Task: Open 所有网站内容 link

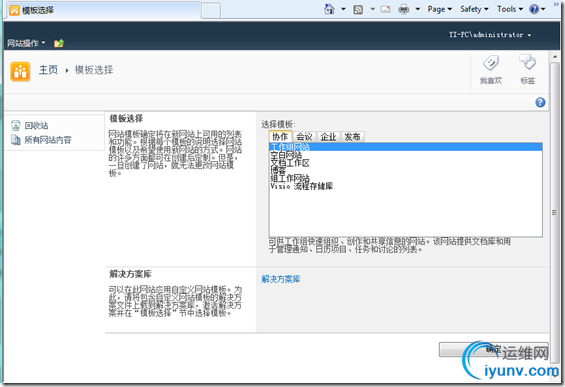Action: (48, 140)
